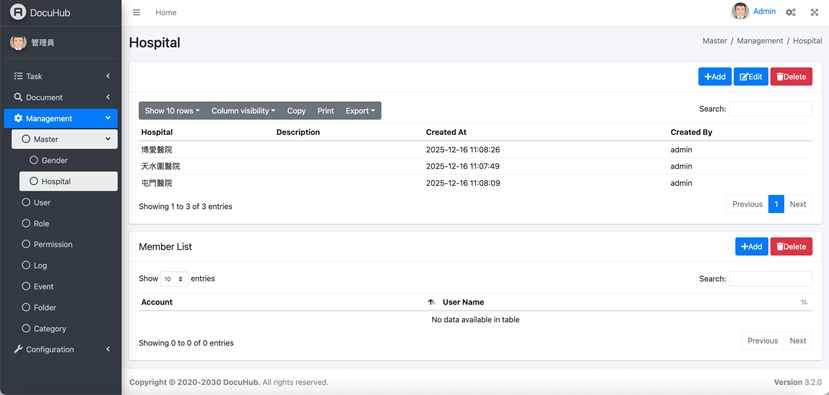Image resolution: width=829 pixels, height=395 pixels.
Task: Click the DocuHub logo icon
Action: (x=17, y=12)
